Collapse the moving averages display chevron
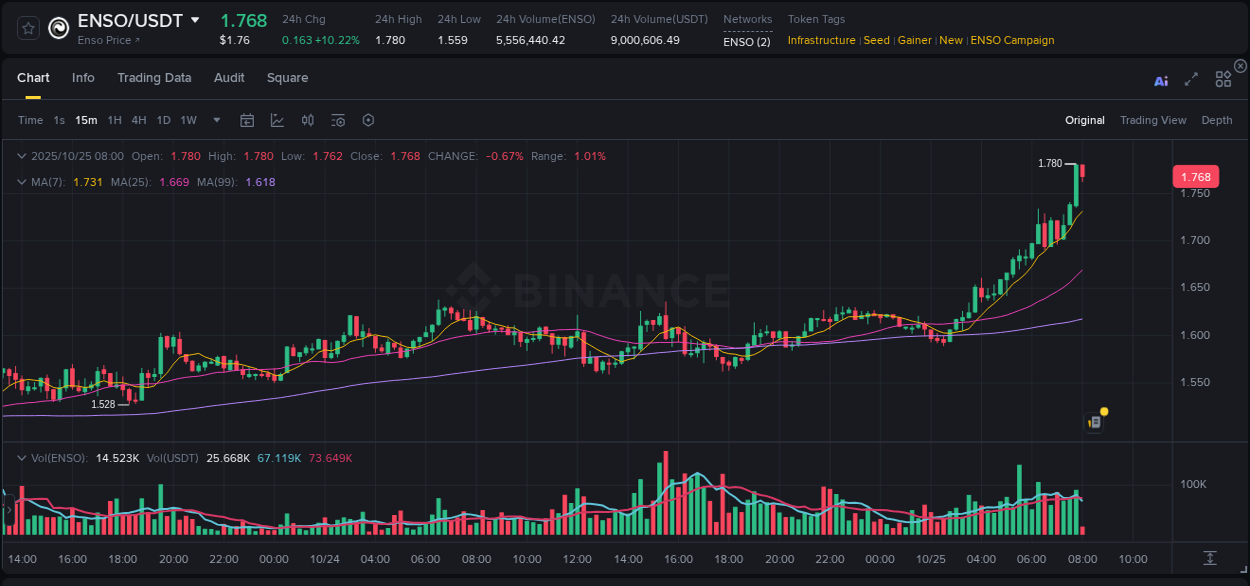The width and height of the screenshot is (1250, 586). tap(21, 181)
